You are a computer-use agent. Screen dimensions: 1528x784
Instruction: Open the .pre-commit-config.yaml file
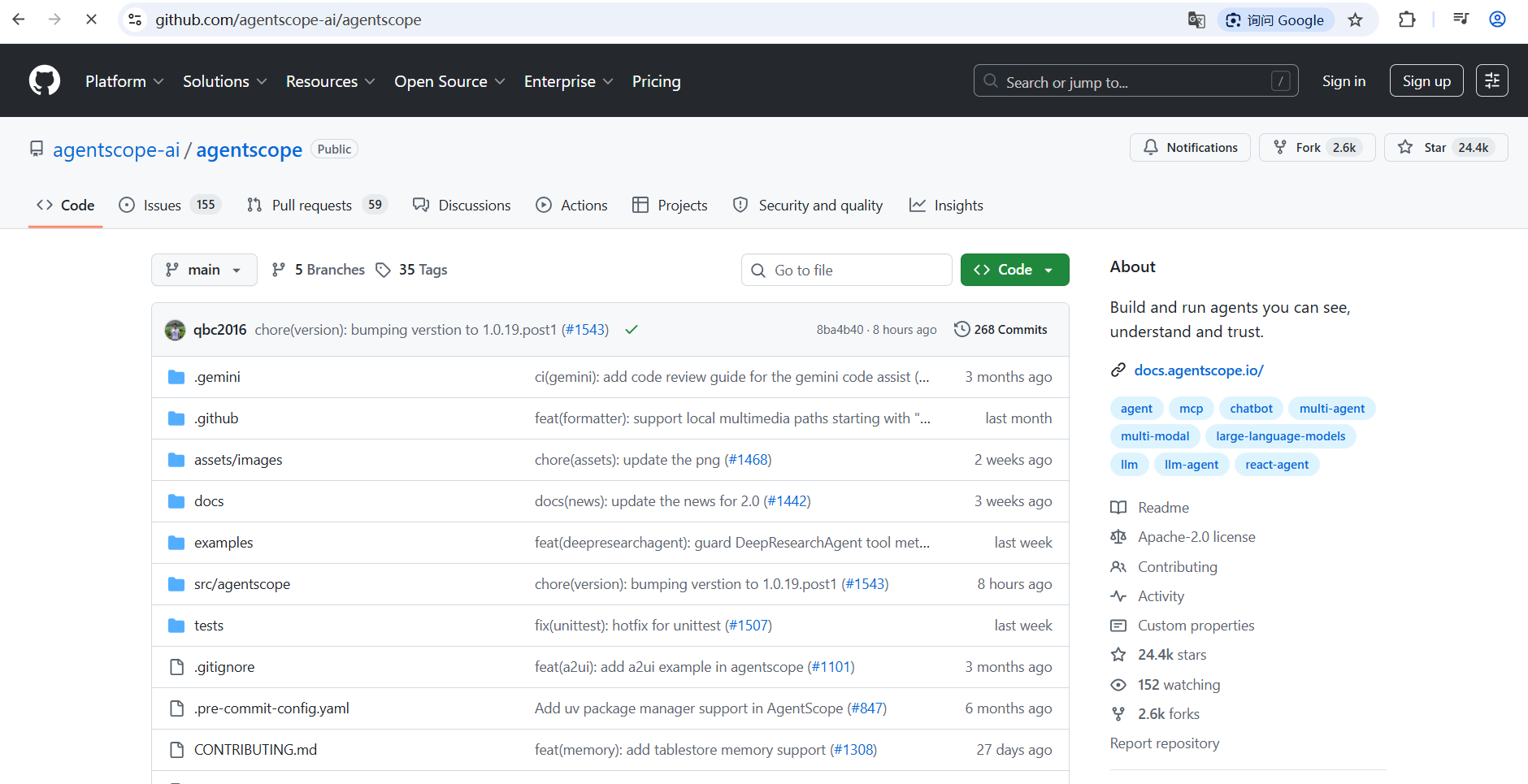tap(271, 708)
